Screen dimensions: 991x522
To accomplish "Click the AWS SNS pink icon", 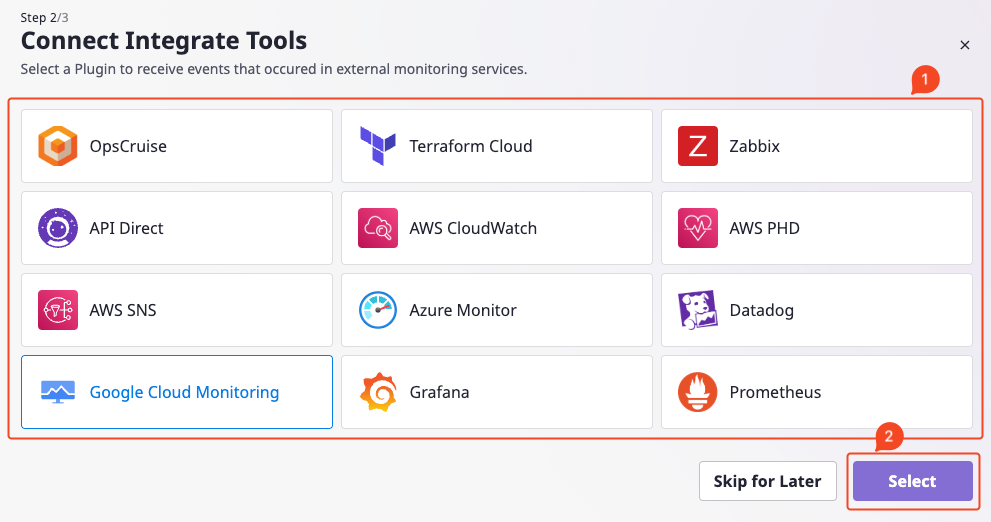I will [x=58, y=310].
